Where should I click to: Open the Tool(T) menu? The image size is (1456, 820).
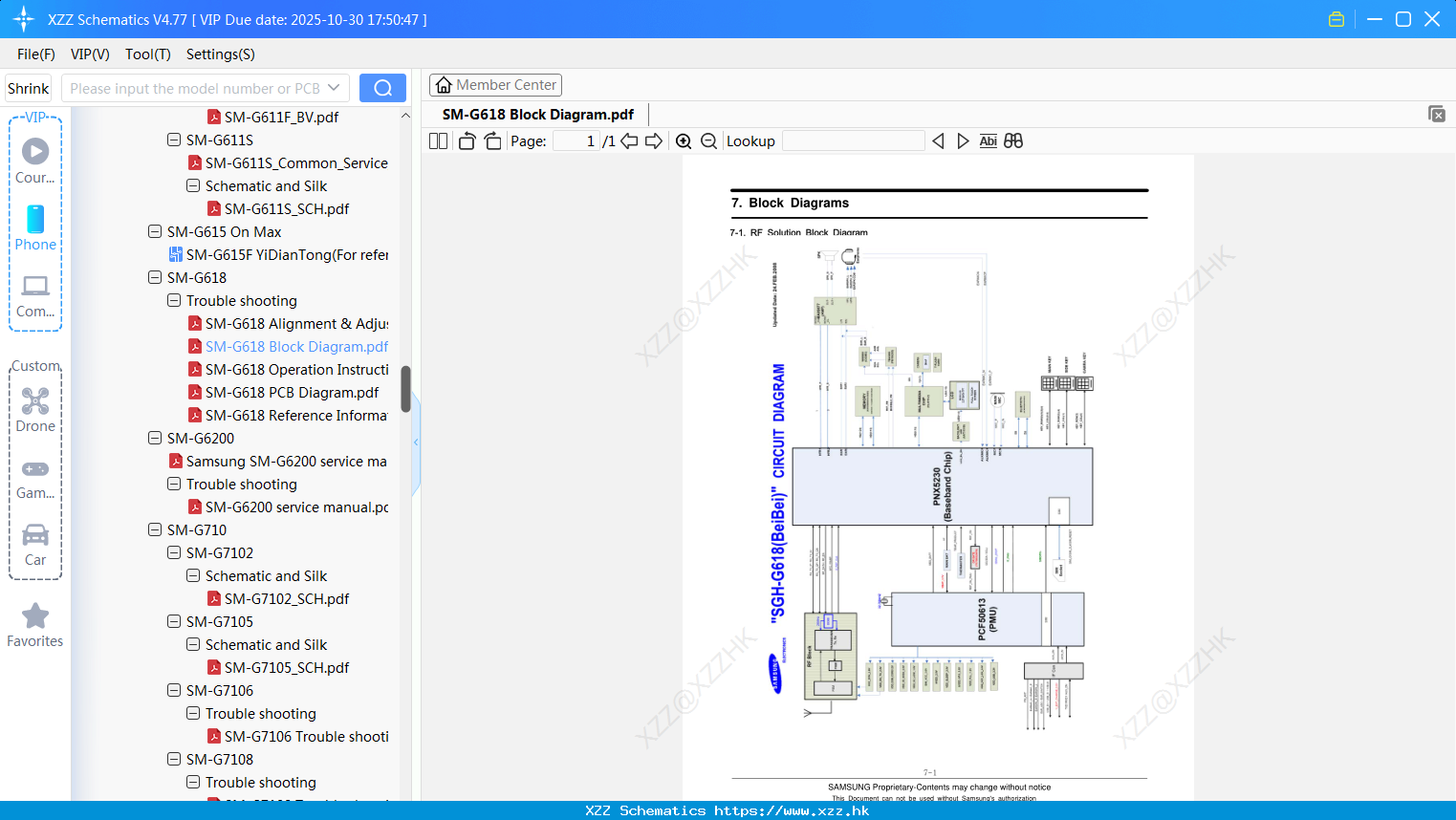148,54
